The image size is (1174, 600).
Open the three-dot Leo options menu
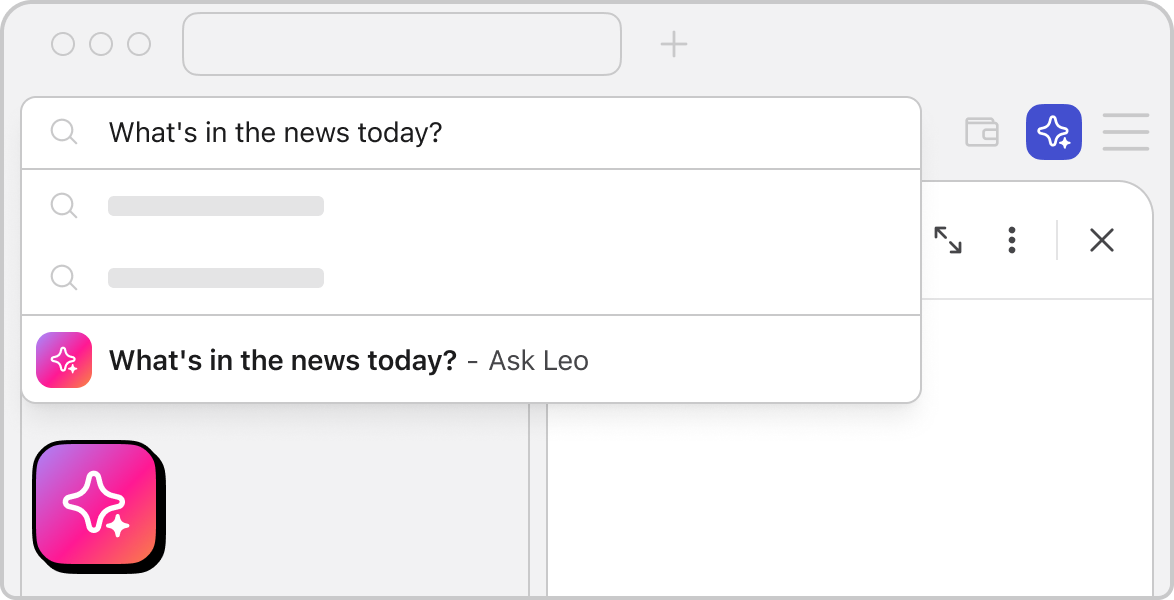click(x=1012, y=240)
